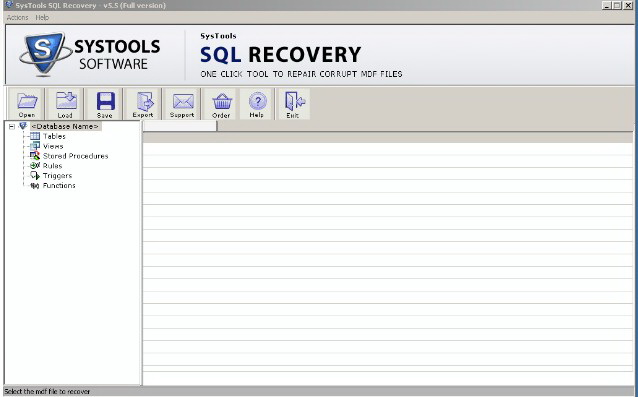Save recovered data with the Save icon
This screenshot has height=397, width=638.
pyautogui.click(x=105, y=104)
